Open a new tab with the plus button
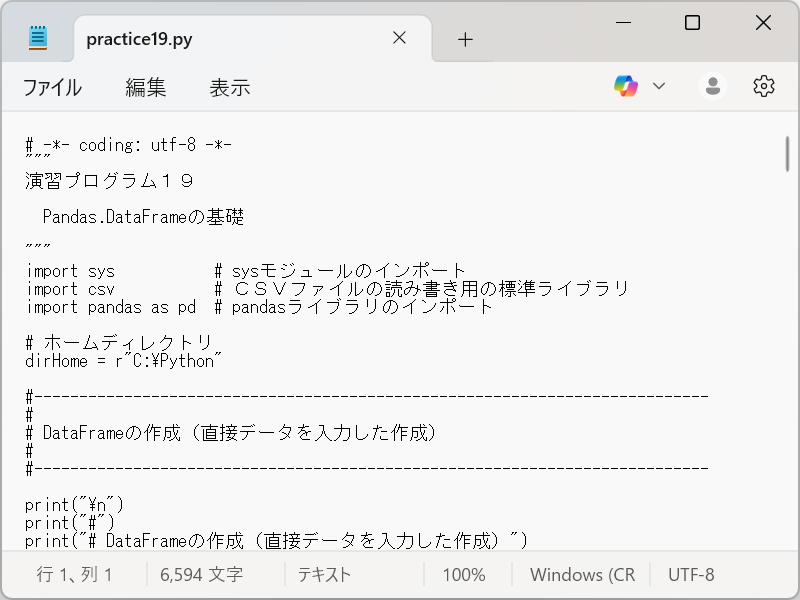800x600 pixels. coord(465,38)
